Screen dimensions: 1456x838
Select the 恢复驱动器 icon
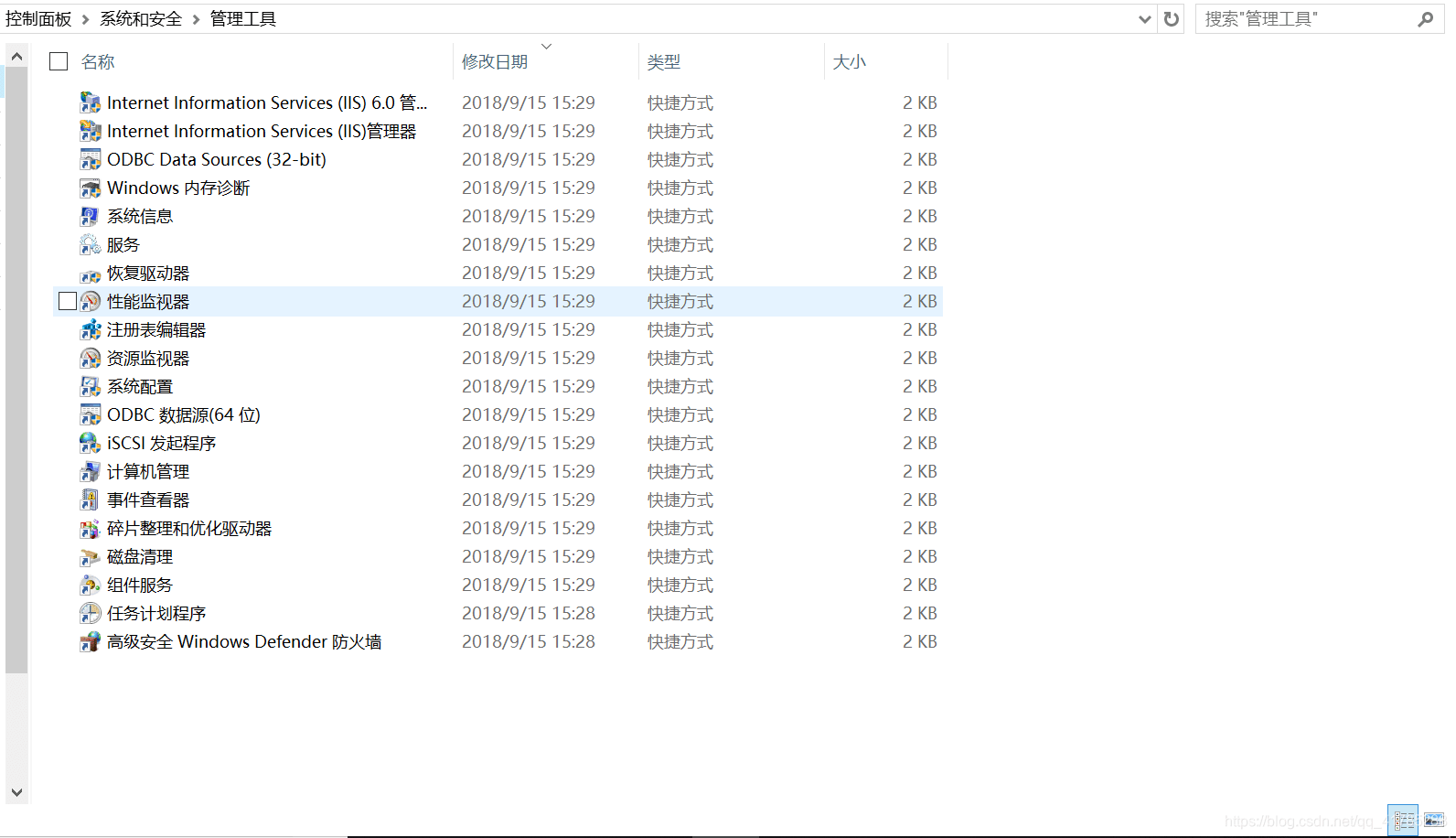90,274
